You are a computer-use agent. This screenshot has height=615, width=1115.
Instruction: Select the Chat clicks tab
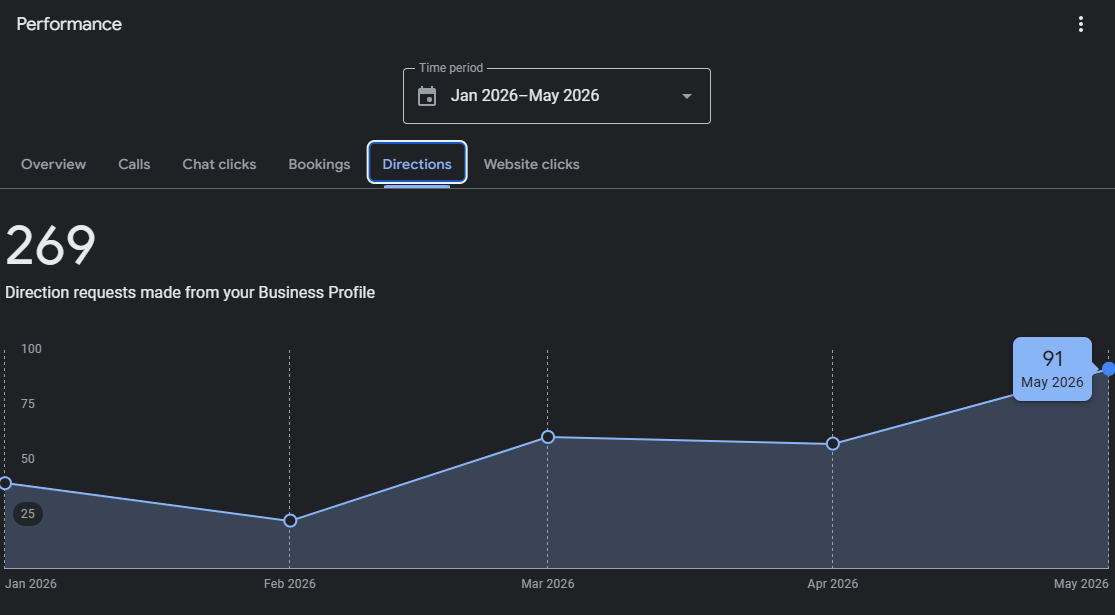tap(219, 164)
